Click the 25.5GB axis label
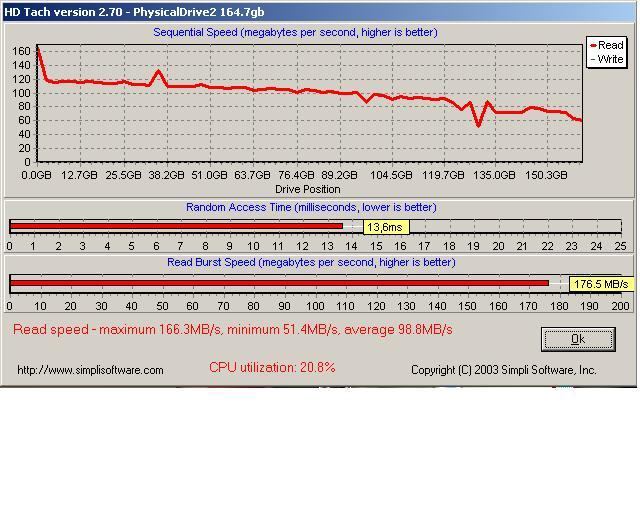 pos(123,175)
